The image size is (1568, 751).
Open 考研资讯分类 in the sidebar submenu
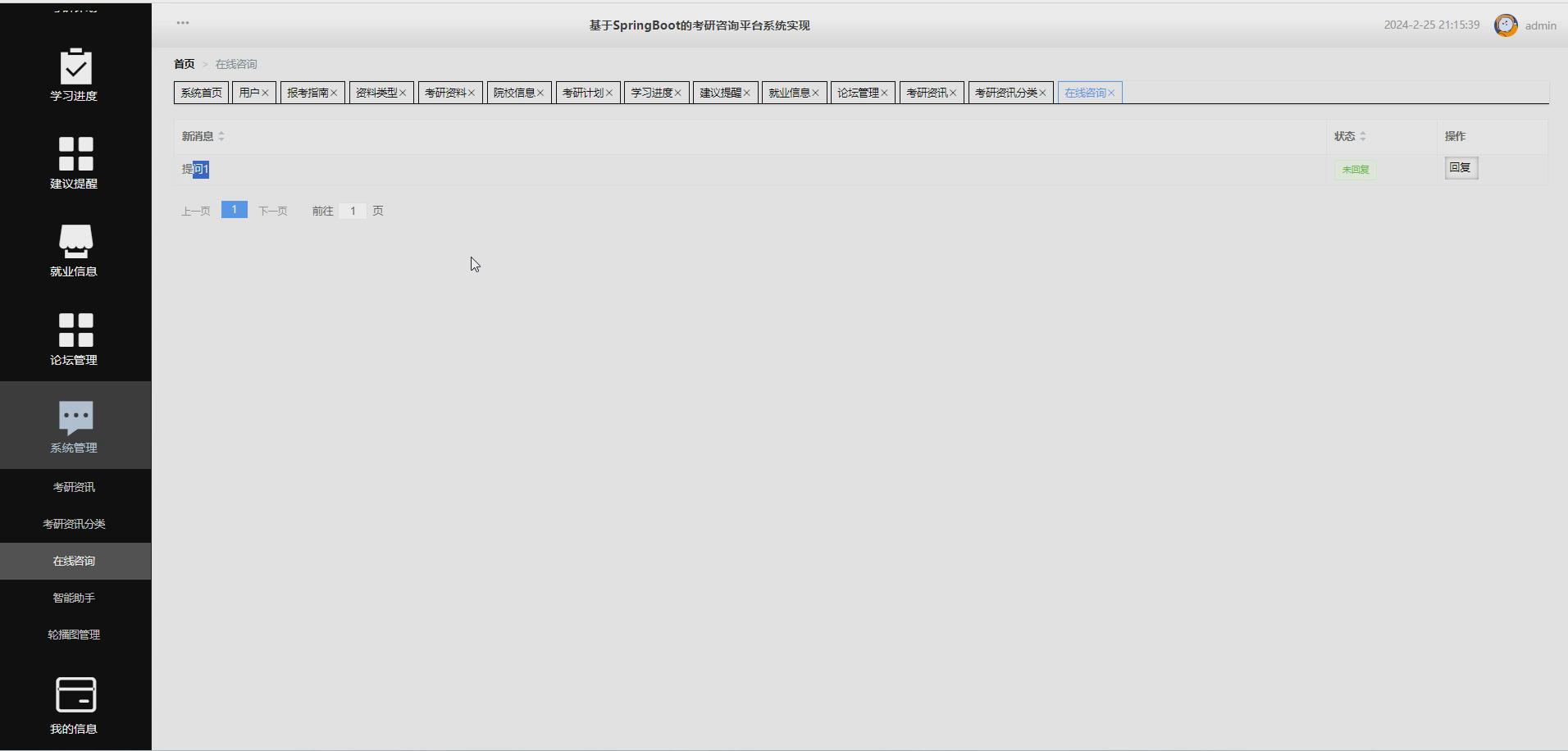click(75, 524)
